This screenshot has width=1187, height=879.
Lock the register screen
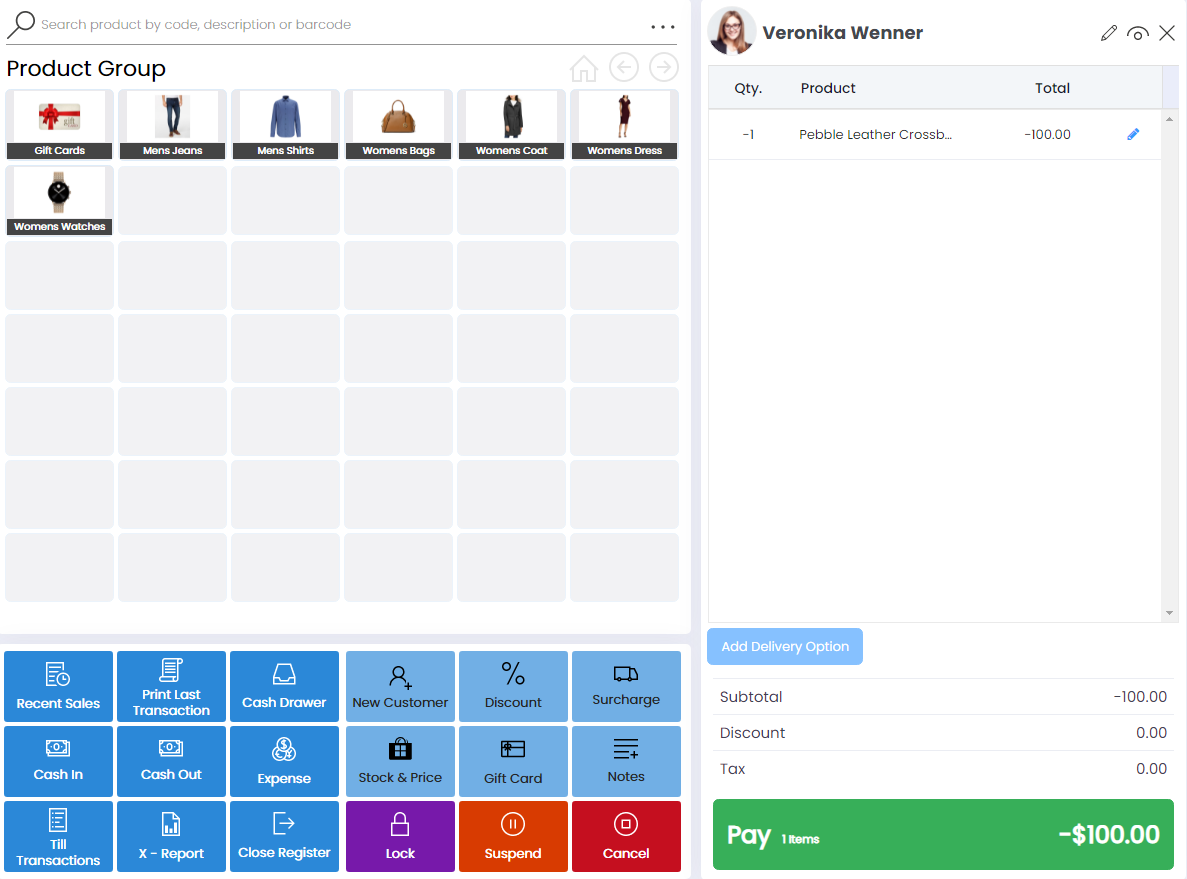(x=400, y=836)
